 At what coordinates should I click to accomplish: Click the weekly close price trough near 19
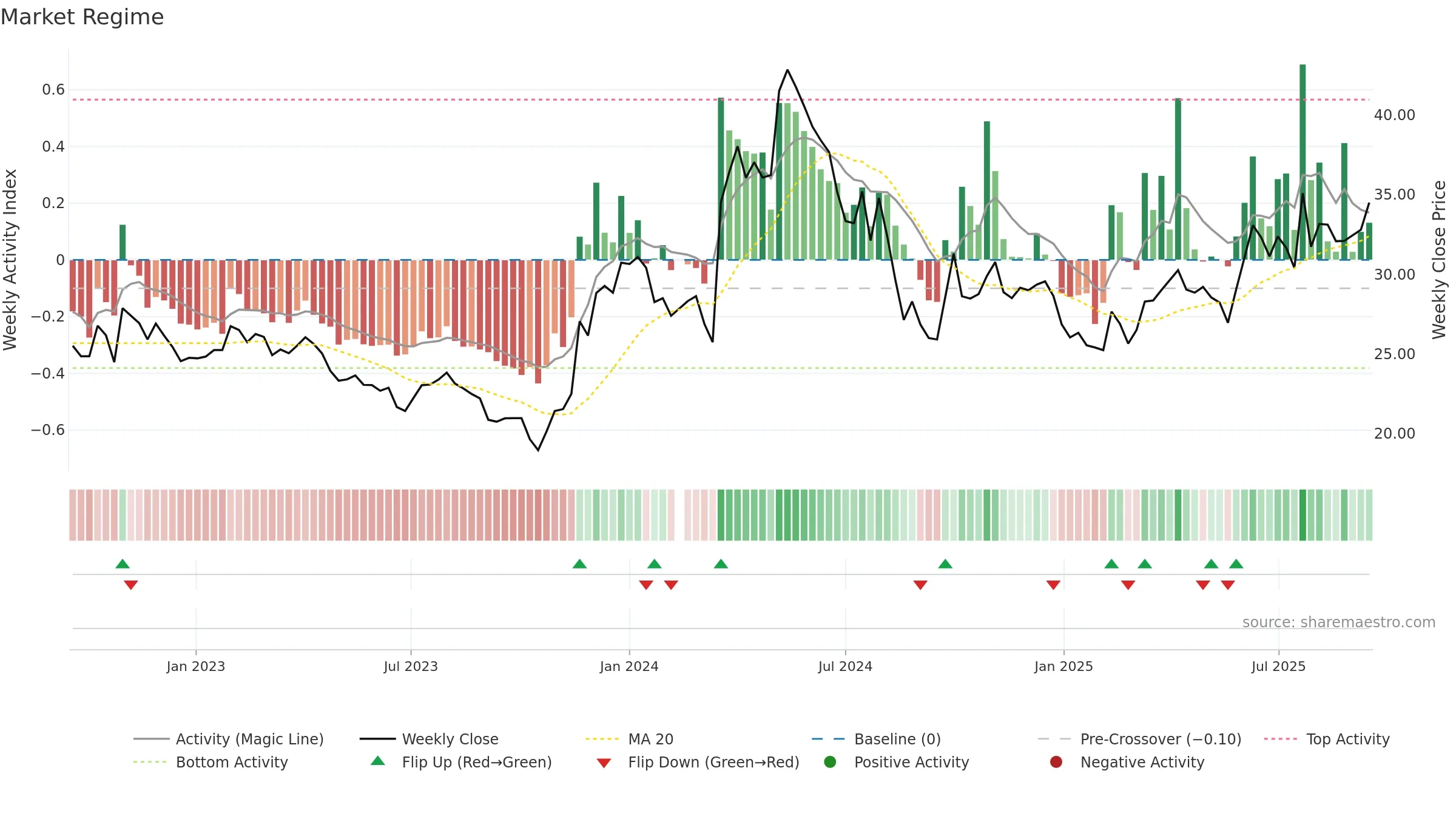tap(538, 450)
